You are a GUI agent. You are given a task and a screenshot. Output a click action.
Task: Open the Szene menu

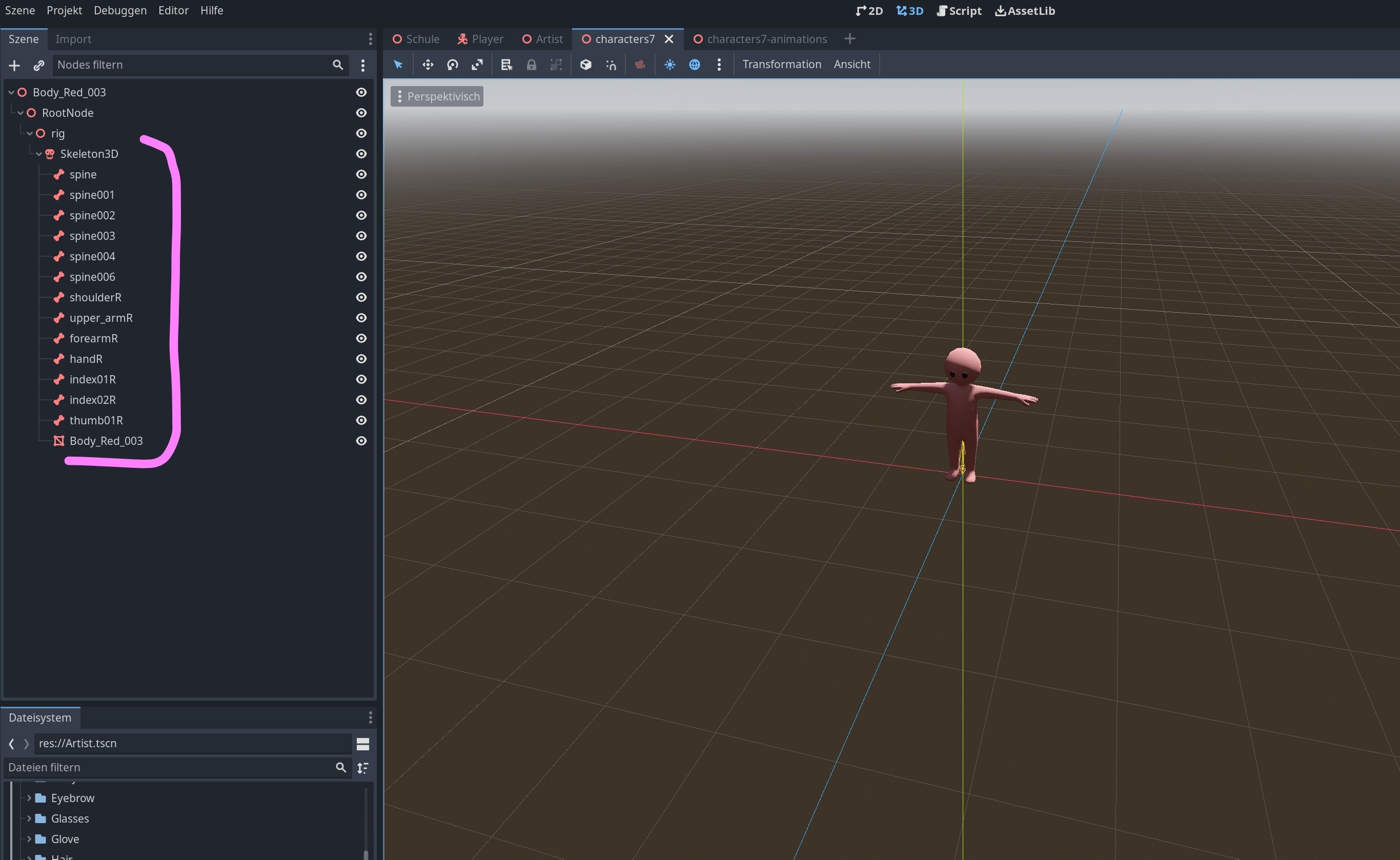pyautogui.click(x=20, y=10)
